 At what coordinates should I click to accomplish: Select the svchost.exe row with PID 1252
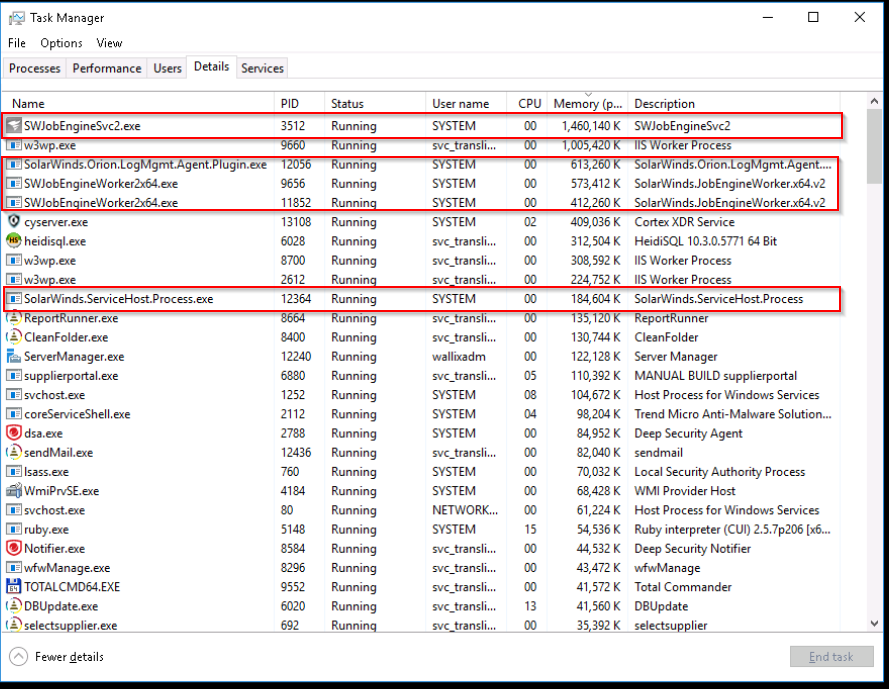tap(422, 395)
